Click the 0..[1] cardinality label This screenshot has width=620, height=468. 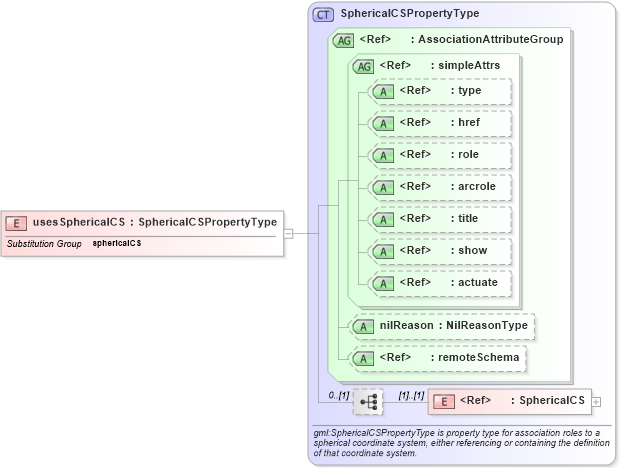pyautogui.click(x=338, y=395)
